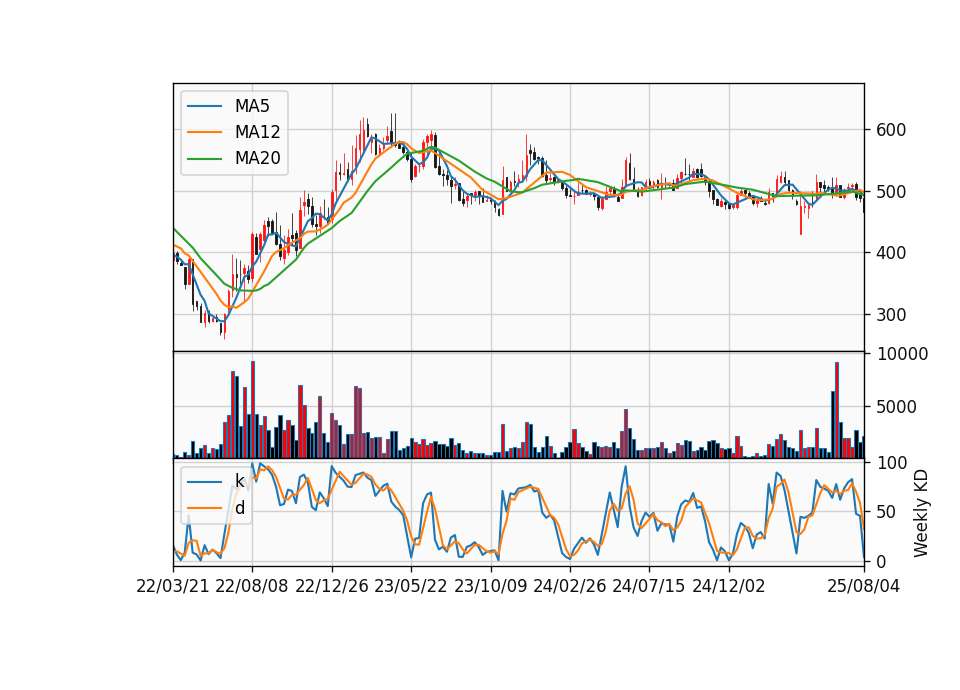
Task: Click the 500 price axis tick
Action: (891, 192)
